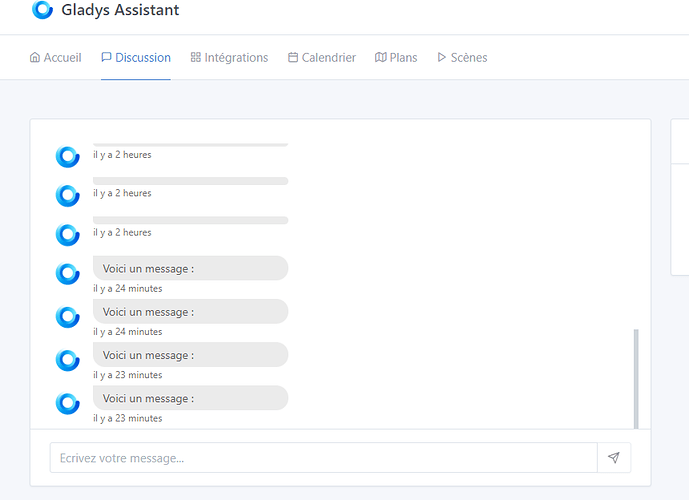Click the topmost 'il y a 2 heures' timestamp
This screenshot has height=500, width=689.
coord(122,155)
